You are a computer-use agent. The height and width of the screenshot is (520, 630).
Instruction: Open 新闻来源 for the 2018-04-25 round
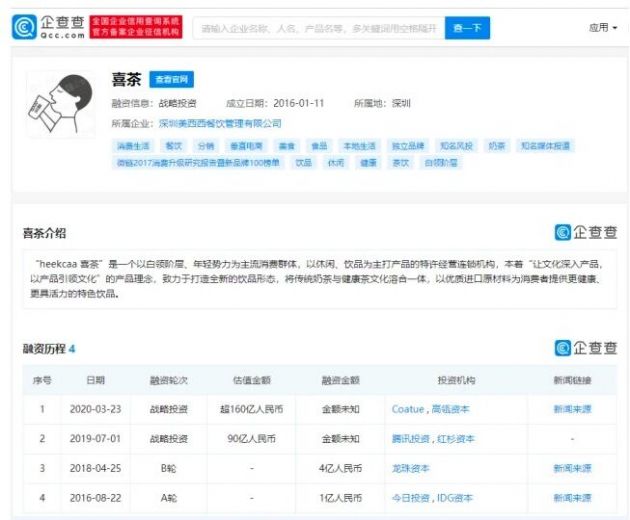[x=573, y=469]
